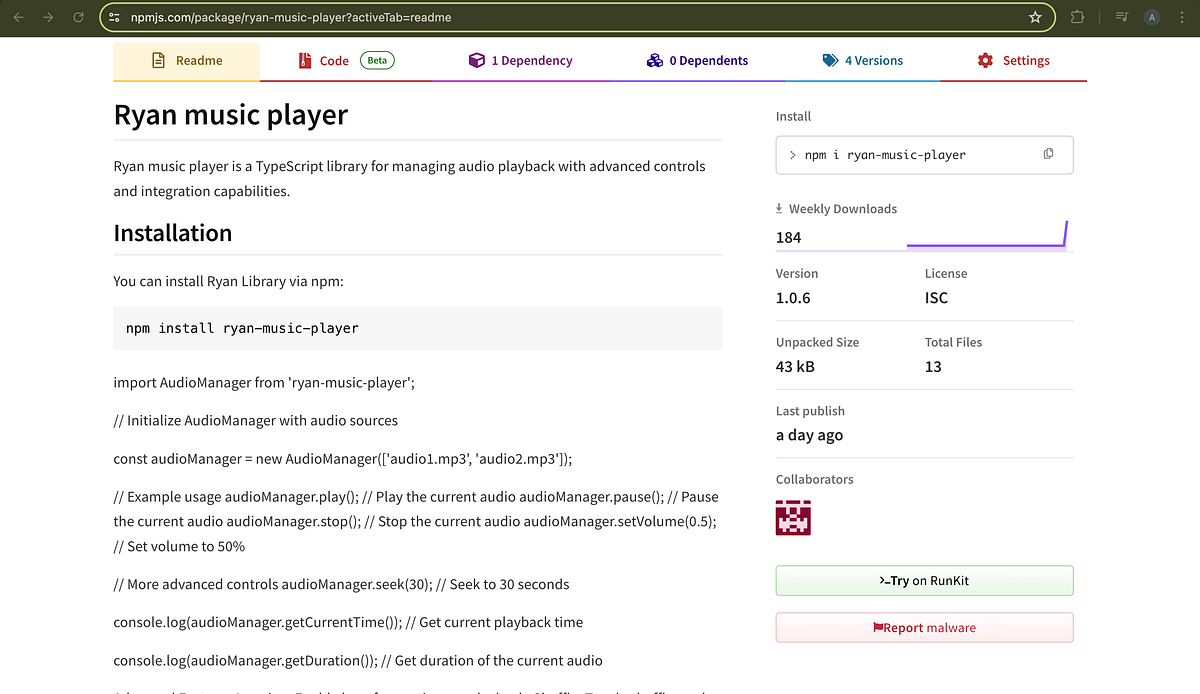
Task: Open the 4 Versions tab
Action: [x=863, y=60]
